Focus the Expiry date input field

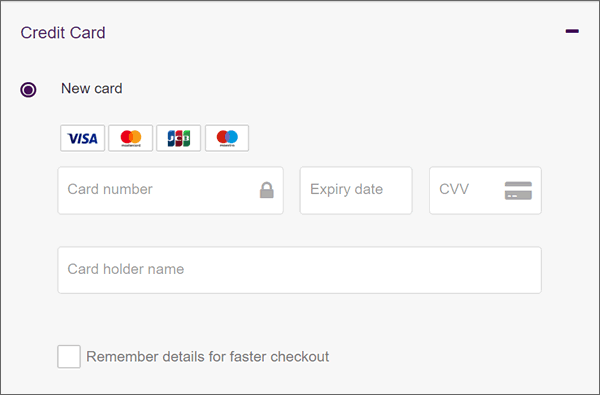(356, 190)
